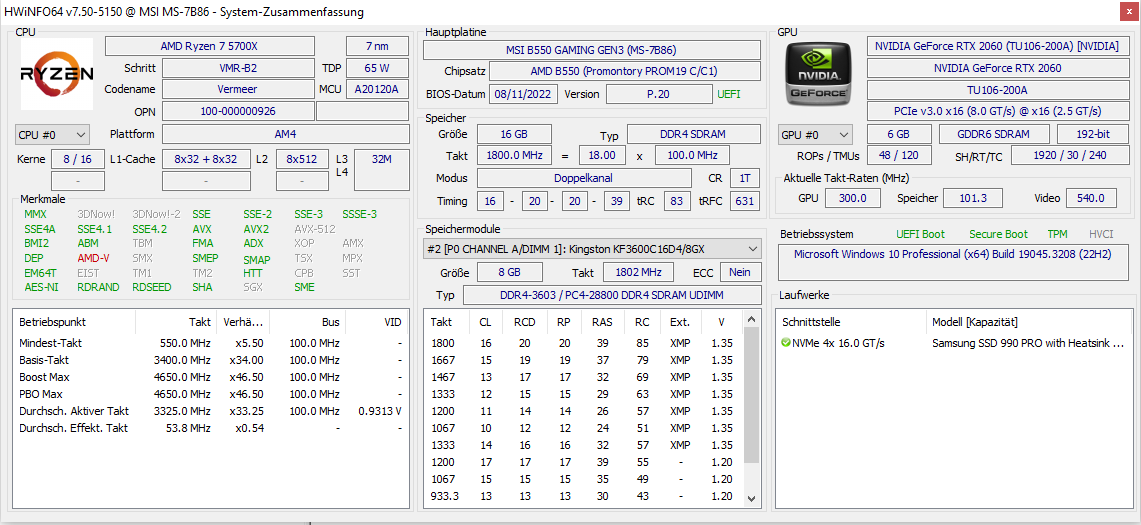Click the tRFC value 631
This screenshot has width=1141, height=525.
point(745,201)
